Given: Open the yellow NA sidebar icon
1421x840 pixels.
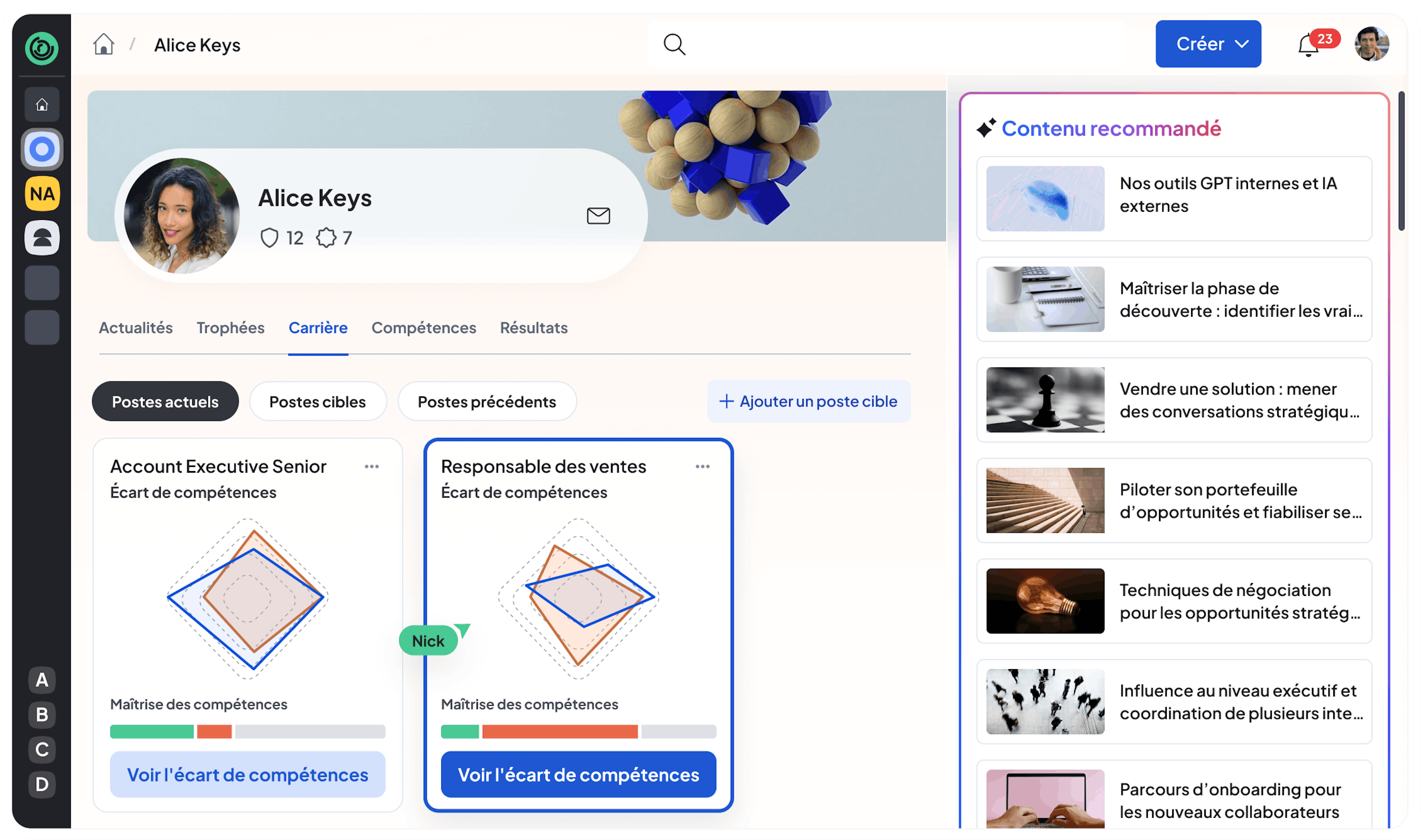Looking at the screenshot, I should click(42, 194).
